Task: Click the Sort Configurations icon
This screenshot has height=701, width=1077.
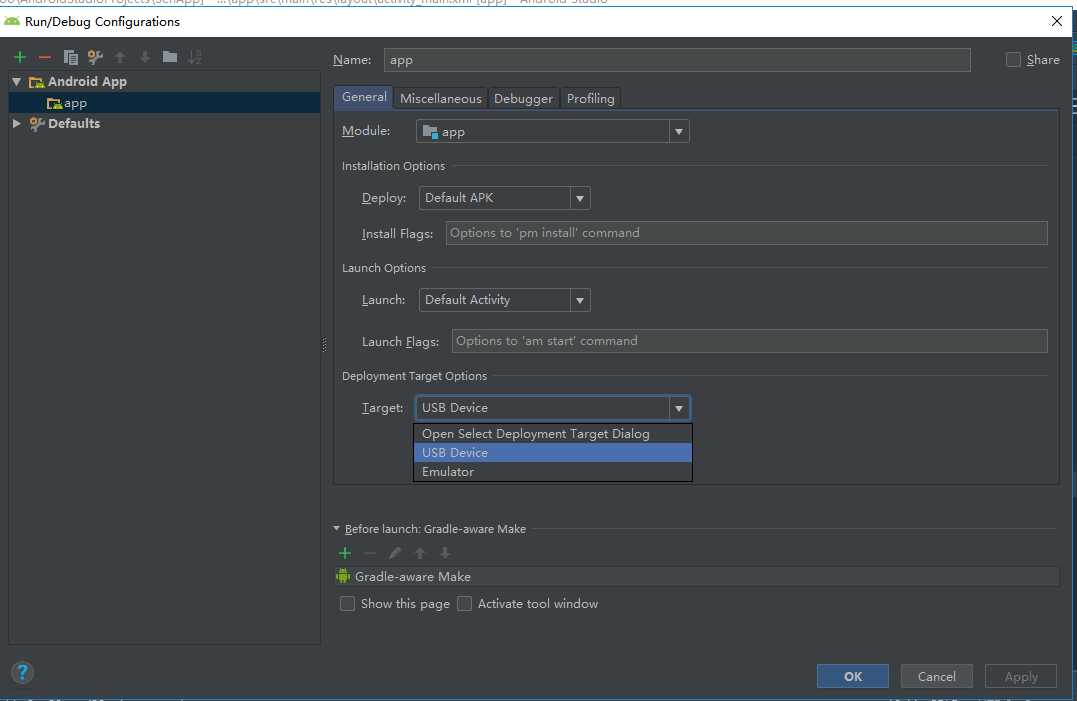Action: [195, 57]
